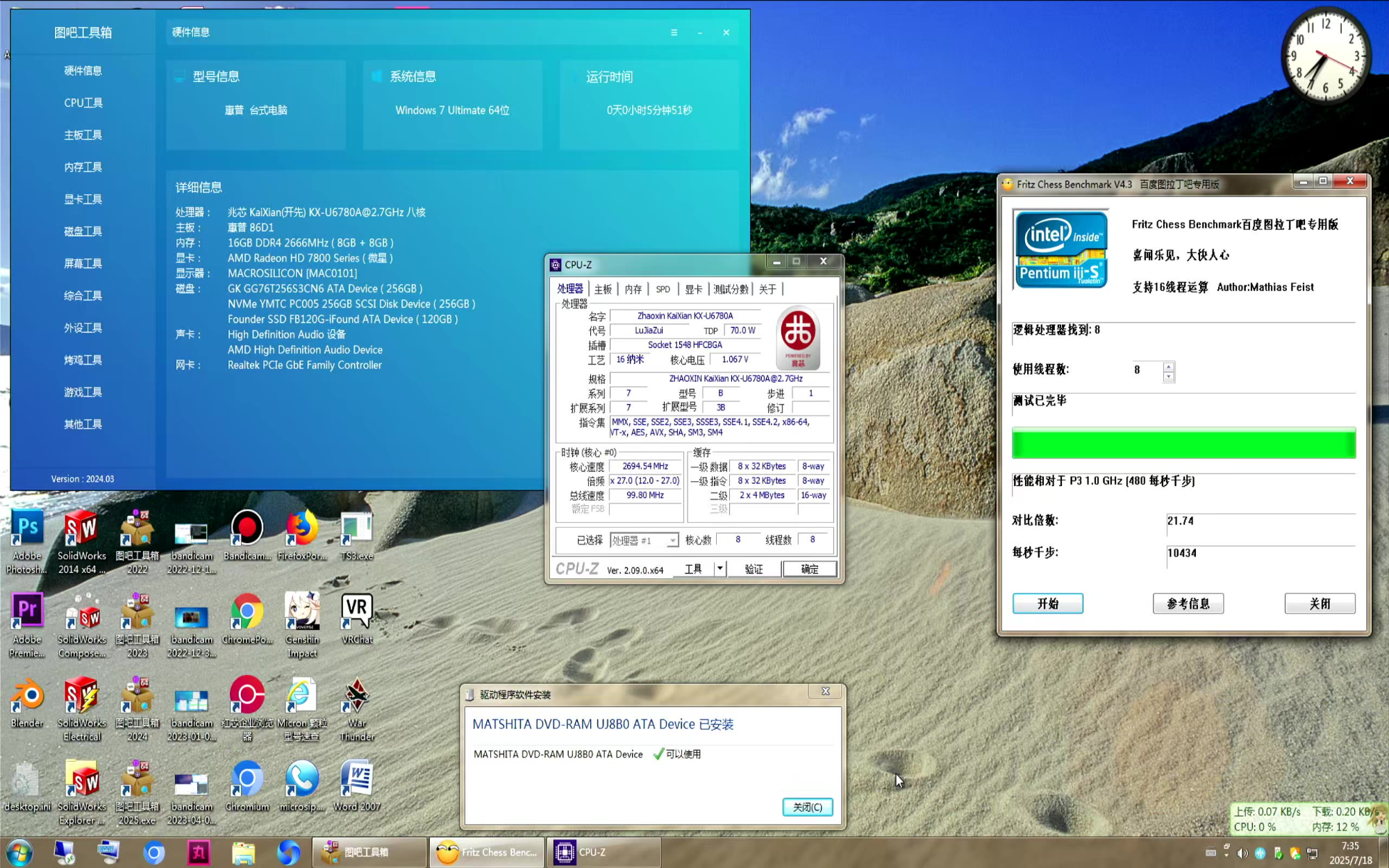This screenshot has width=1389, height=868.
Task: Open 红芯企业浏览器 desktop icon
Action: pos(247,708)
